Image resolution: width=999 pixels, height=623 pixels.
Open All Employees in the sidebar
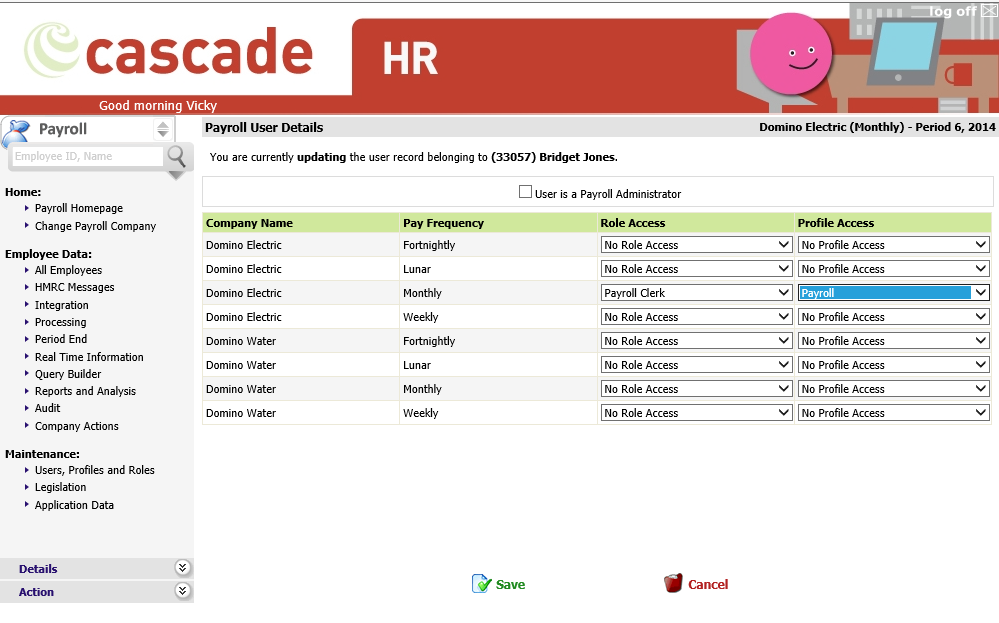(x=68, y=270)
